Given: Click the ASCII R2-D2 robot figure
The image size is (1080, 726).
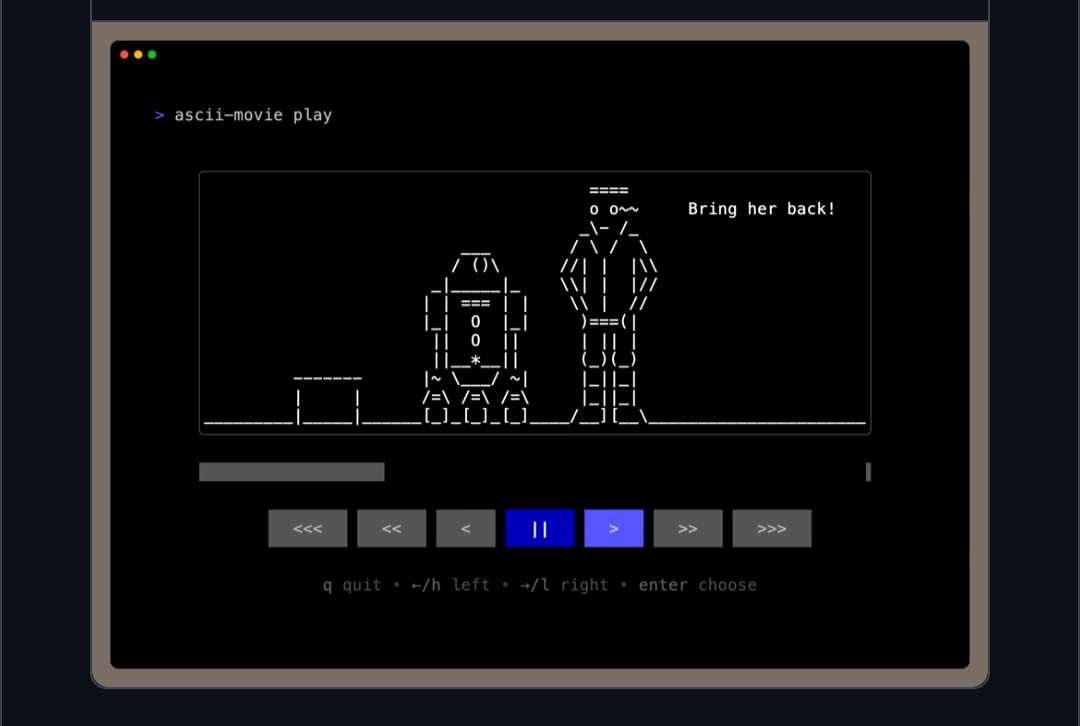Looking at the screenshot, I should pyautogui.click(x=475, y=338).
